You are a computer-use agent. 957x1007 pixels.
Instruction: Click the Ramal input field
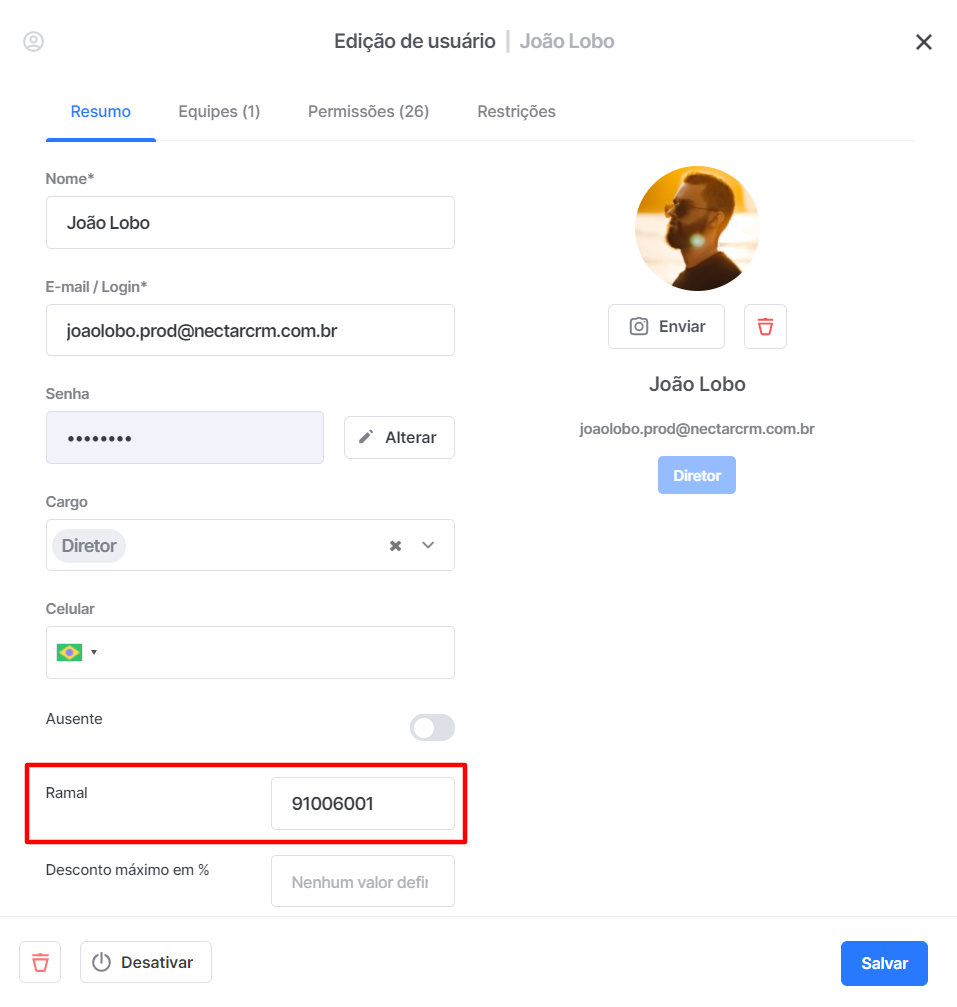pyautogui.click(x=363, y=803)
